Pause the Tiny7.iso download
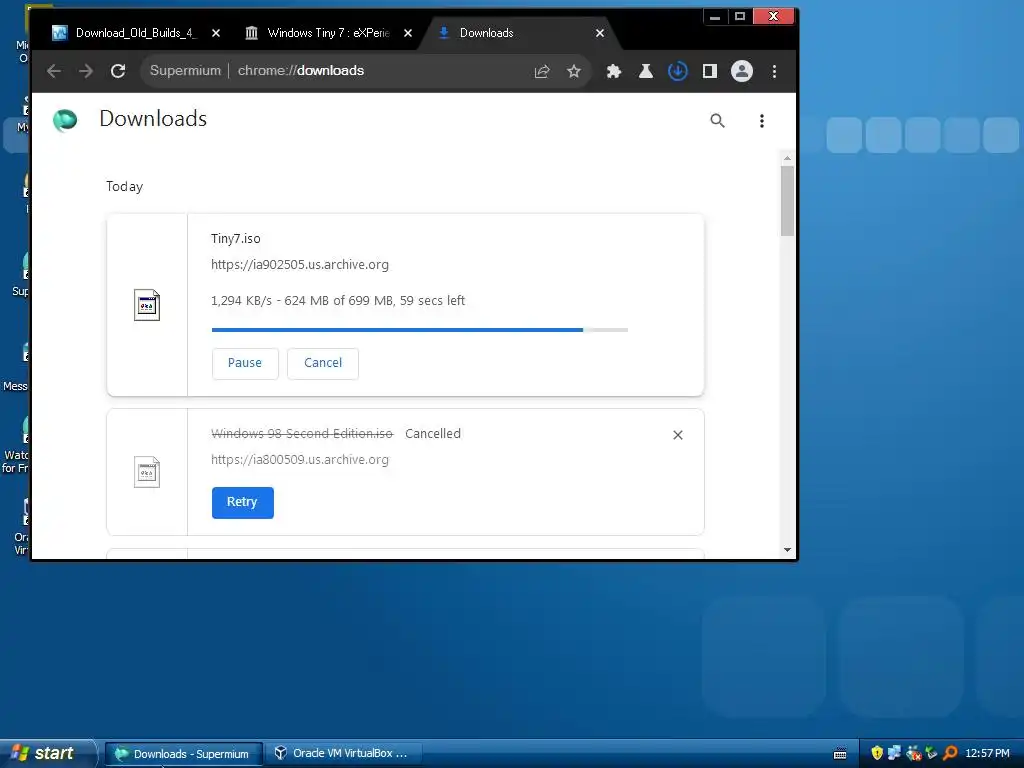1024x768 pixels. coord(245,363)
